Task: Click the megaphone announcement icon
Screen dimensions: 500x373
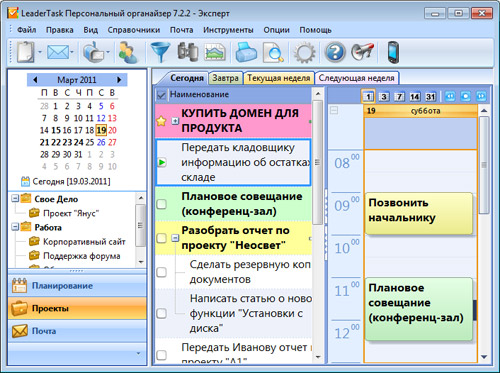Action: 363,52
